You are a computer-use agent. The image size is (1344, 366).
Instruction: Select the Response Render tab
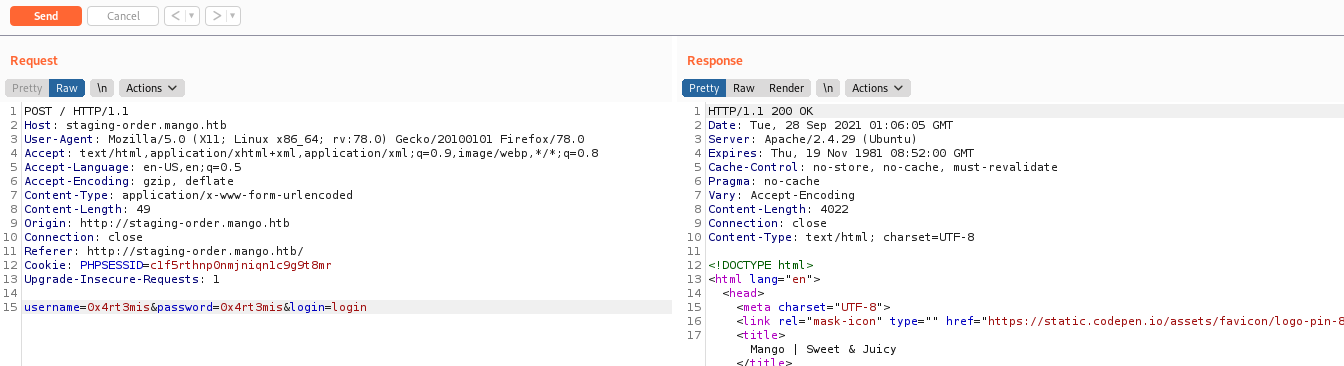(786, 88)
